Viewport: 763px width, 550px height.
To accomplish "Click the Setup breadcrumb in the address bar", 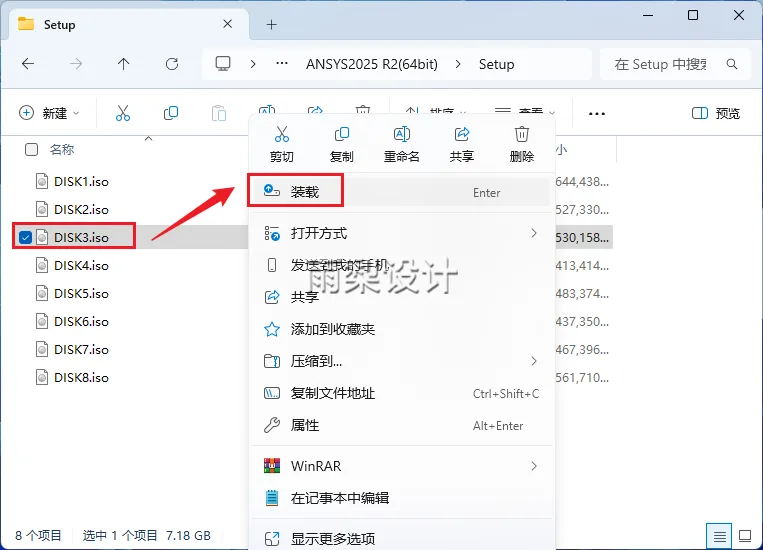I will click(496, 64).
